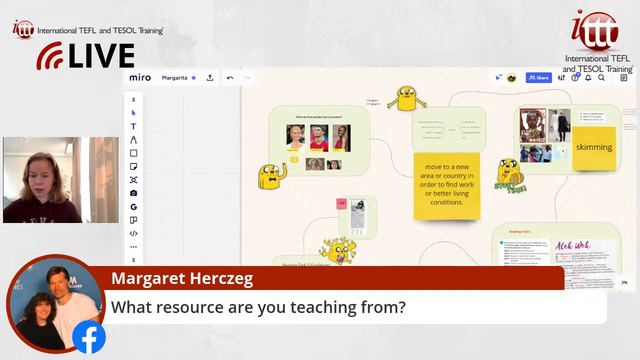Viewport: 640px width, 360px height.
Task: Select the couple walking photo
Action: pyautogui.click(x=560, y=126)
